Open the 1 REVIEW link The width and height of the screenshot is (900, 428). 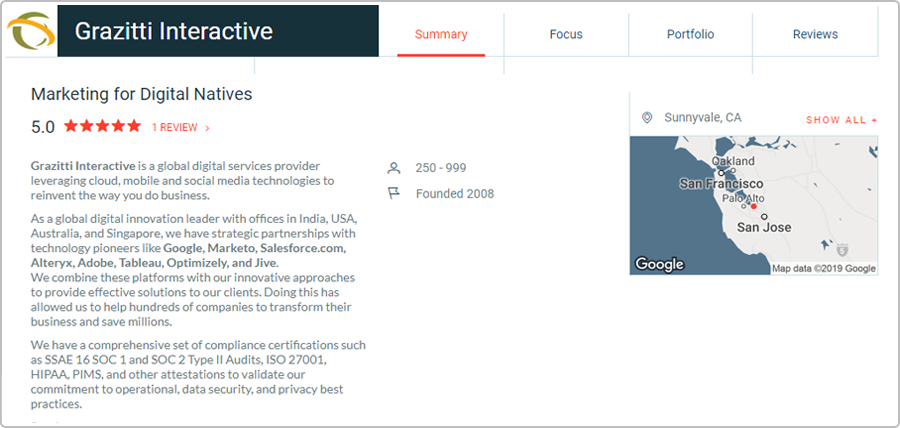point(180,127)
